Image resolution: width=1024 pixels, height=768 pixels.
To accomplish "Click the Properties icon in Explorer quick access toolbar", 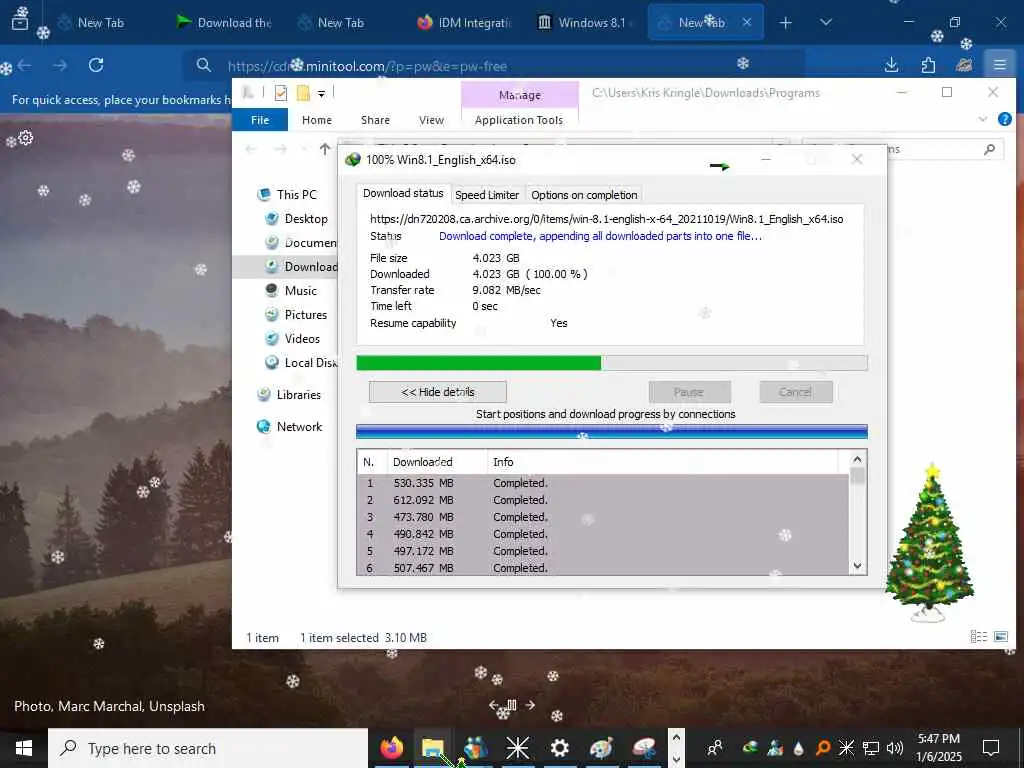I will (x=281, y=93).
